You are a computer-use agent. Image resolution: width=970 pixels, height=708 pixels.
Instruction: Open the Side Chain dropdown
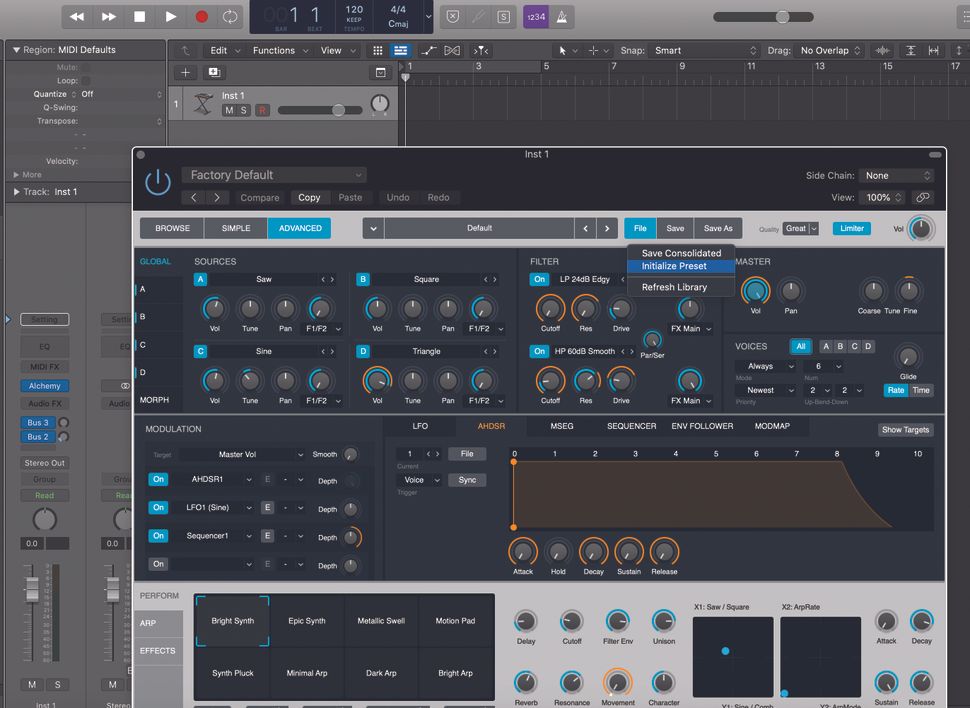[895, 175]
